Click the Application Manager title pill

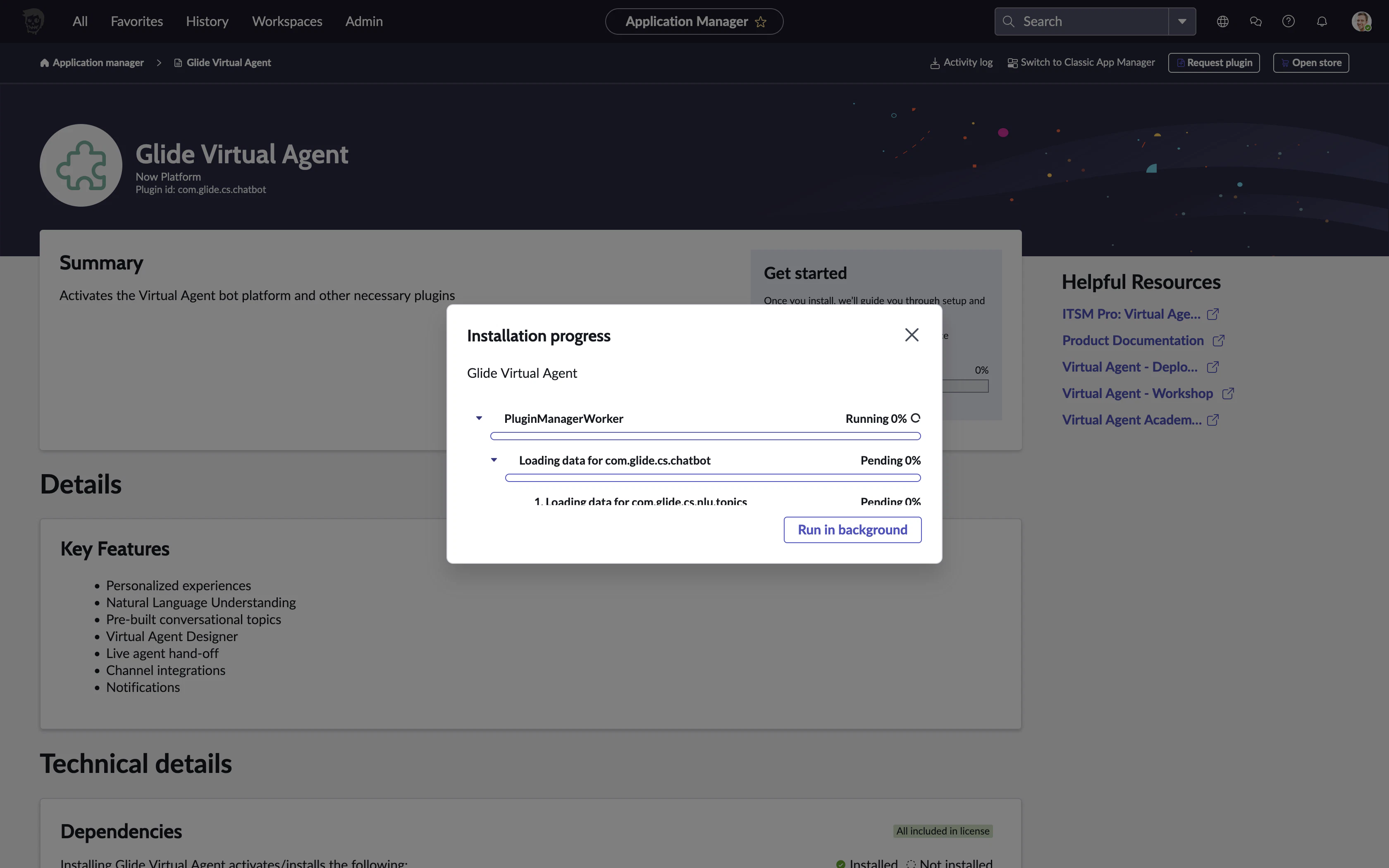694,22
